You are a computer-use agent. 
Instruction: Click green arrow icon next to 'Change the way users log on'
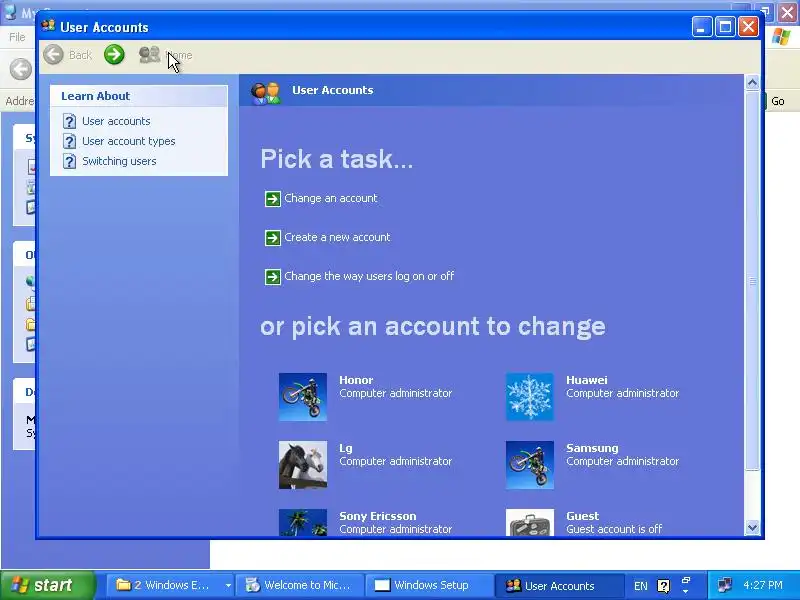point(272,277)
